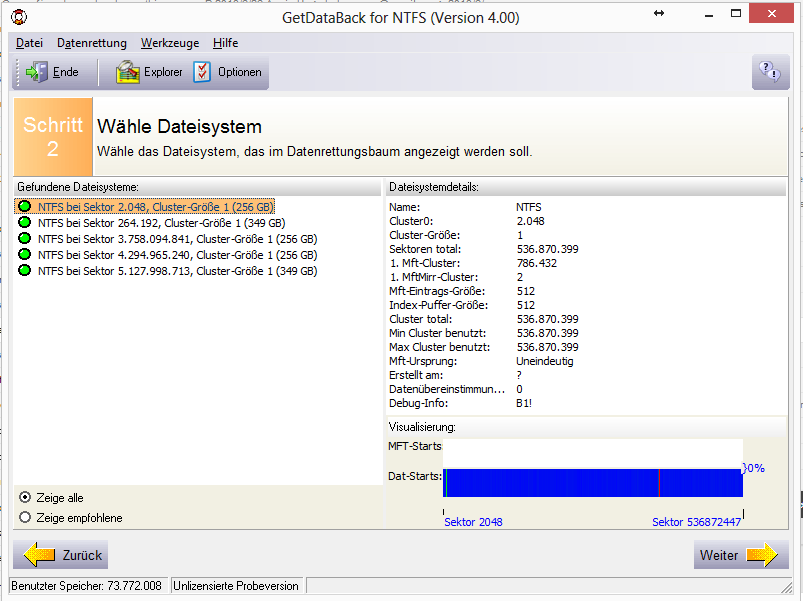The width and height of the screenshot is (803, 601).
Task: Click the Sektor 2048 link label
Action: click(473, 522)
